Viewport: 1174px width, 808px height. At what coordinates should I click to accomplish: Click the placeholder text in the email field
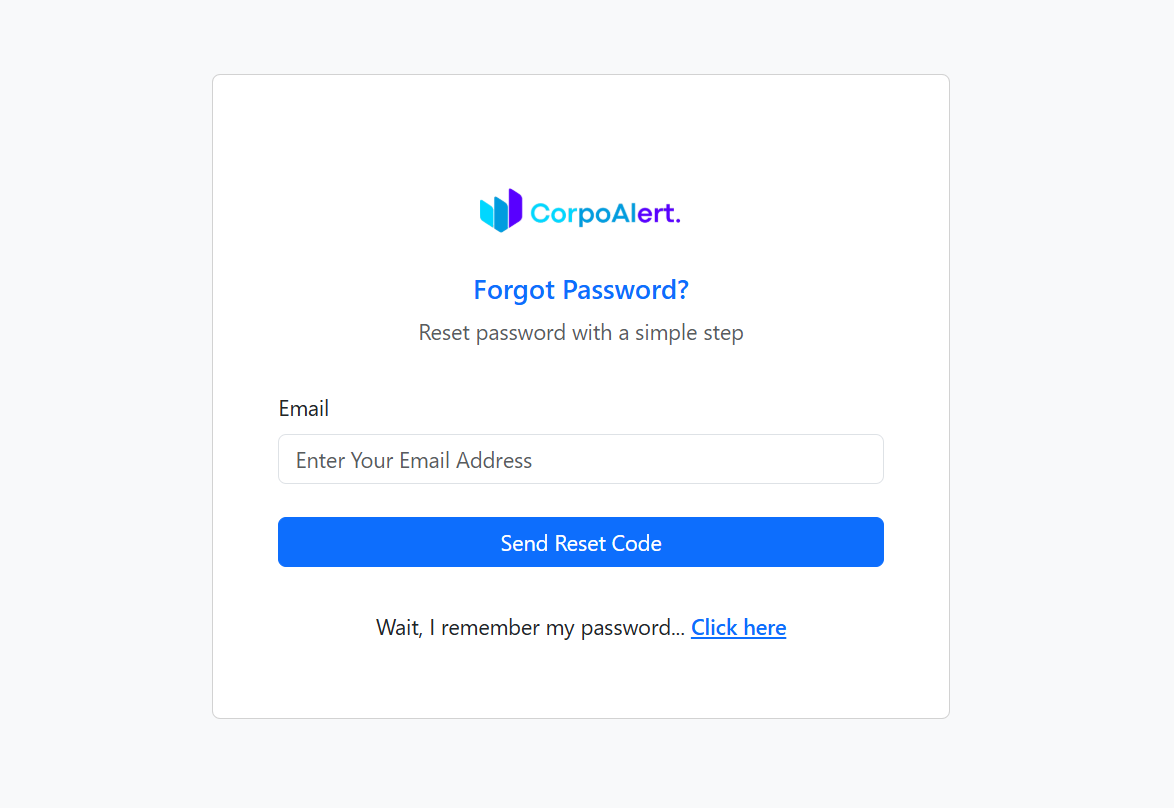413,460
